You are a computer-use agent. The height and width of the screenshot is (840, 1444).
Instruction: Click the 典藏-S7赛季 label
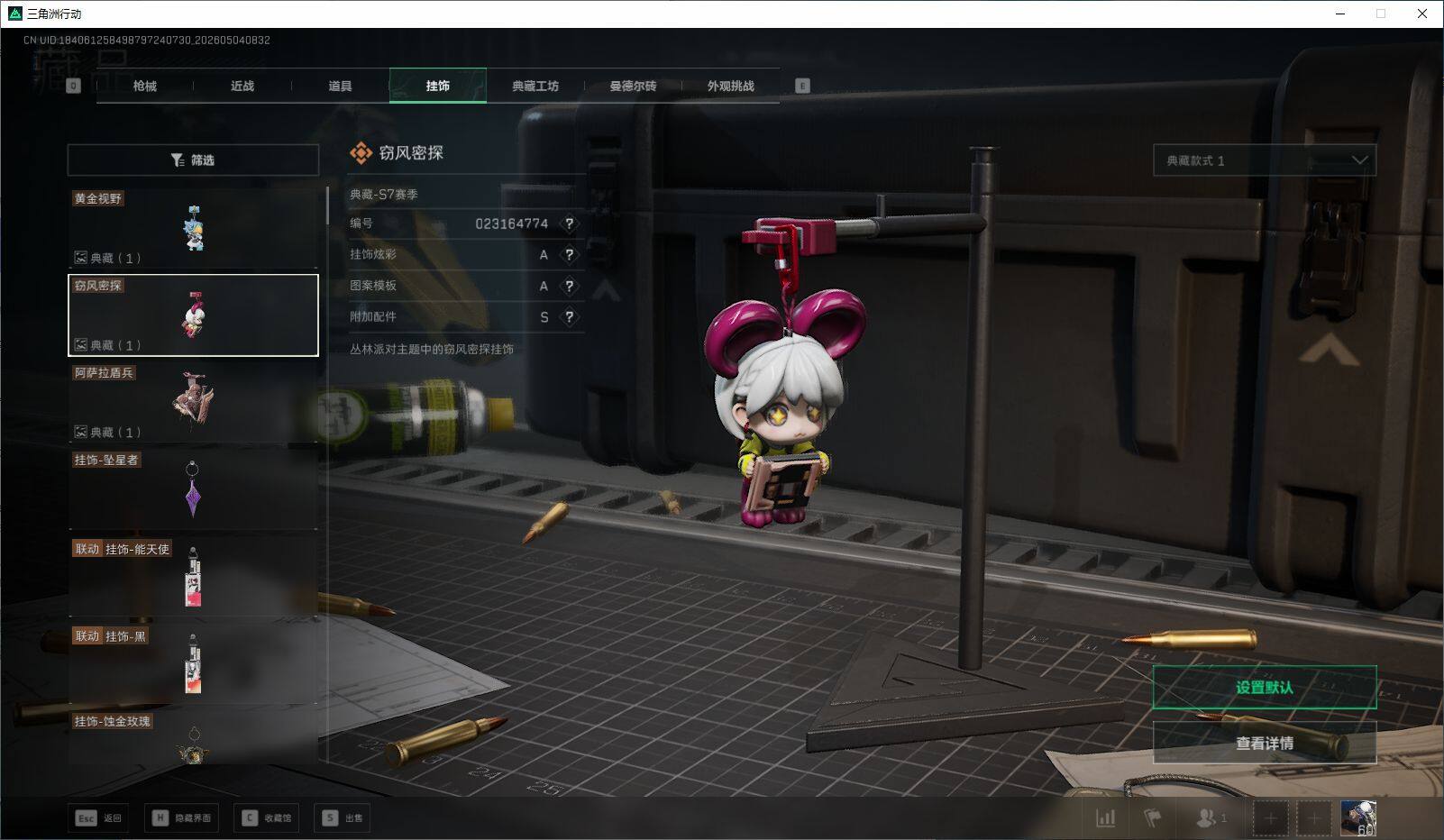(384, 194)
